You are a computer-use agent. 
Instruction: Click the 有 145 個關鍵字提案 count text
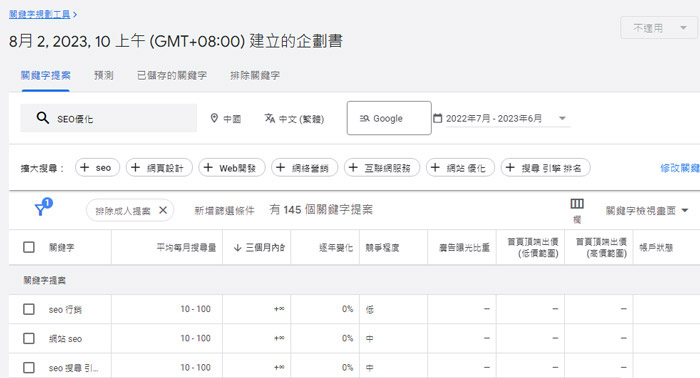click(x=321, y=209)
